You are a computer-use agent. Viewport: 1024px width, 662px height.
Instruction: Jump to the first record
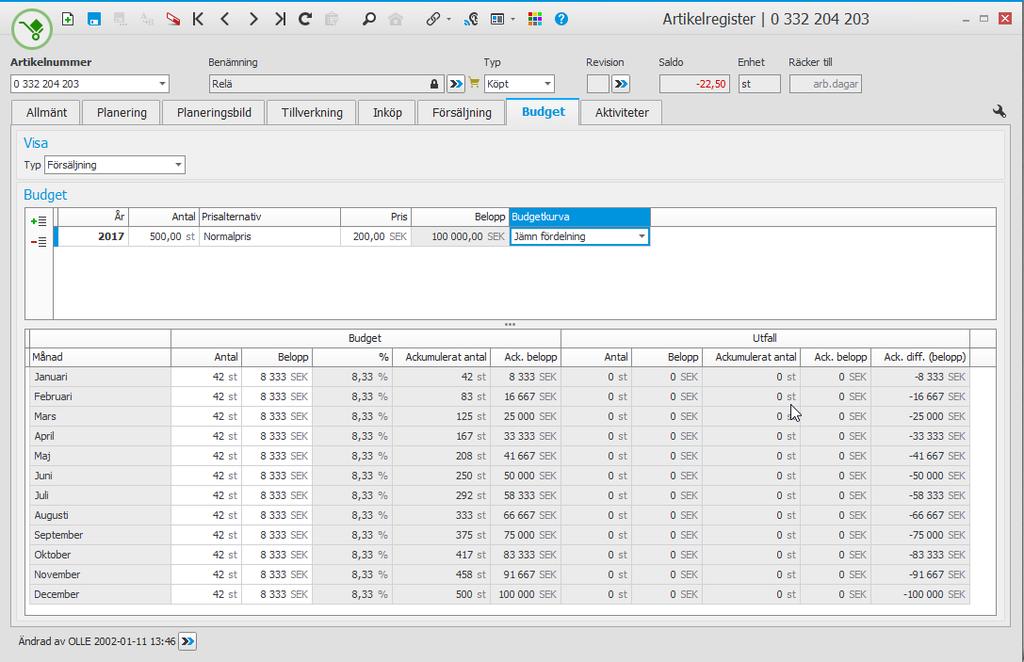pos(199,19)
